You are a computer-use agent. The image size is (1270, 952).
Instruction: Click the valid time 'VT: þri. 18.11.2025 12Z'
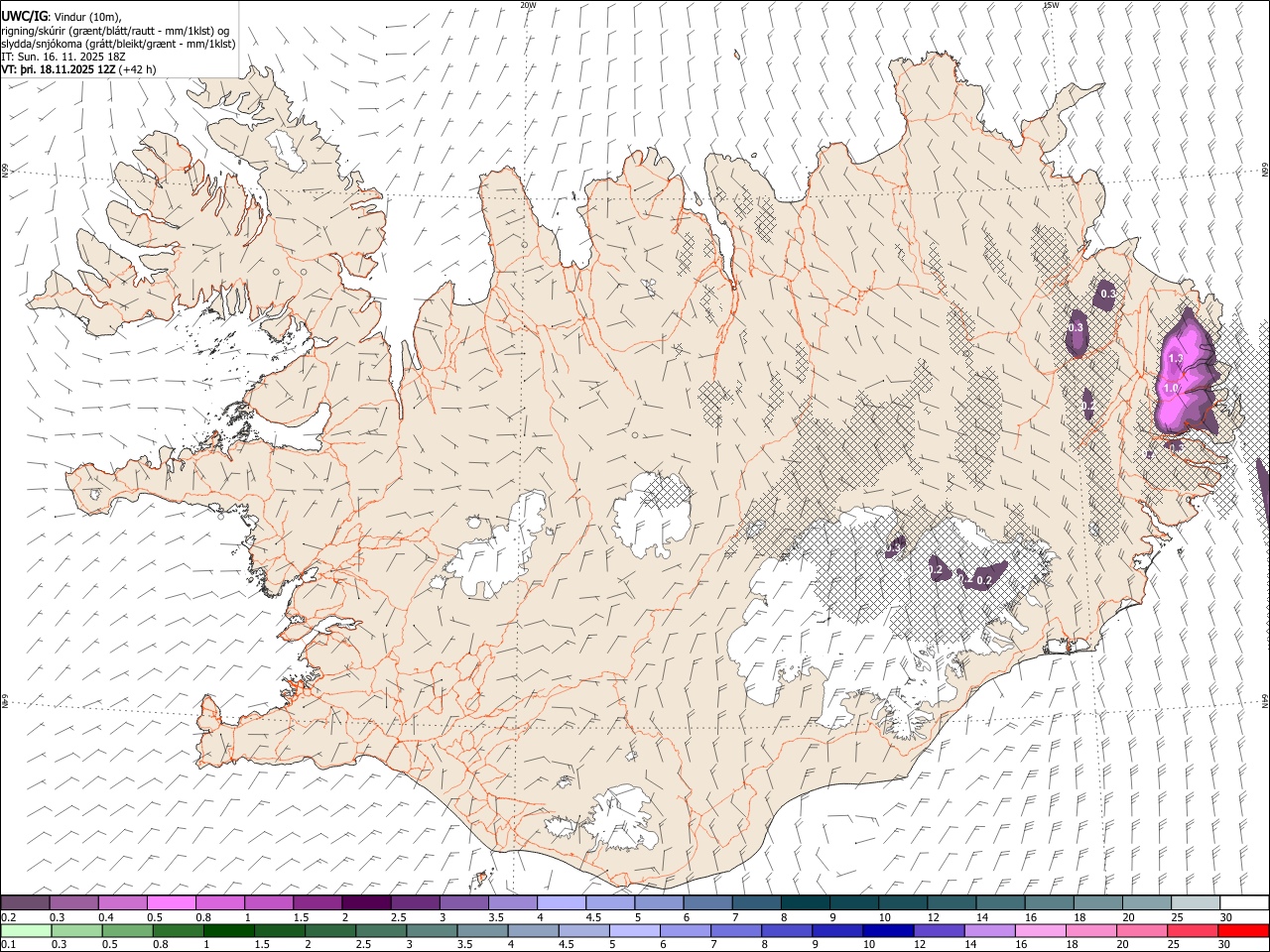[x=59, y=69]
